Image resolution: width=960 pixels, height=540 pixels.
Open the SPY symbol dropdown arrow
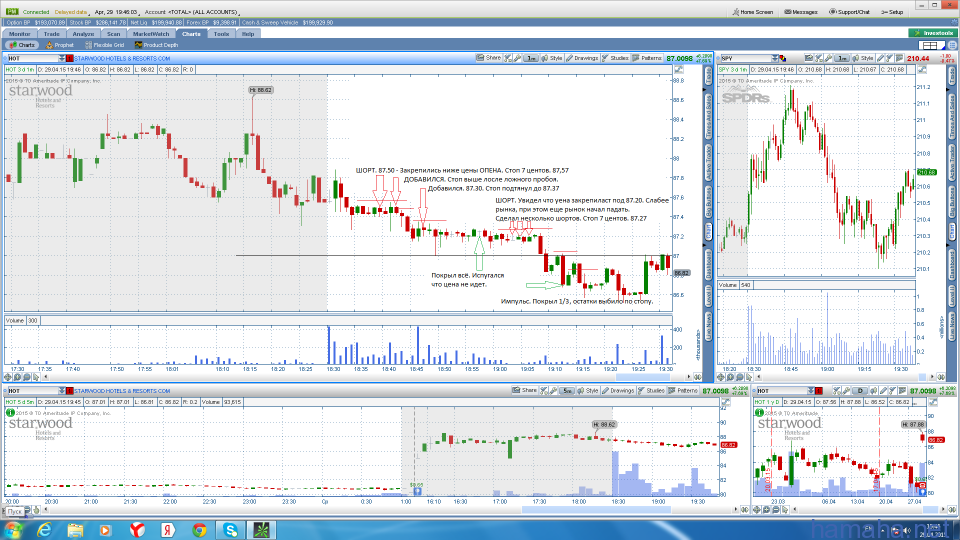tap(775, 58)
